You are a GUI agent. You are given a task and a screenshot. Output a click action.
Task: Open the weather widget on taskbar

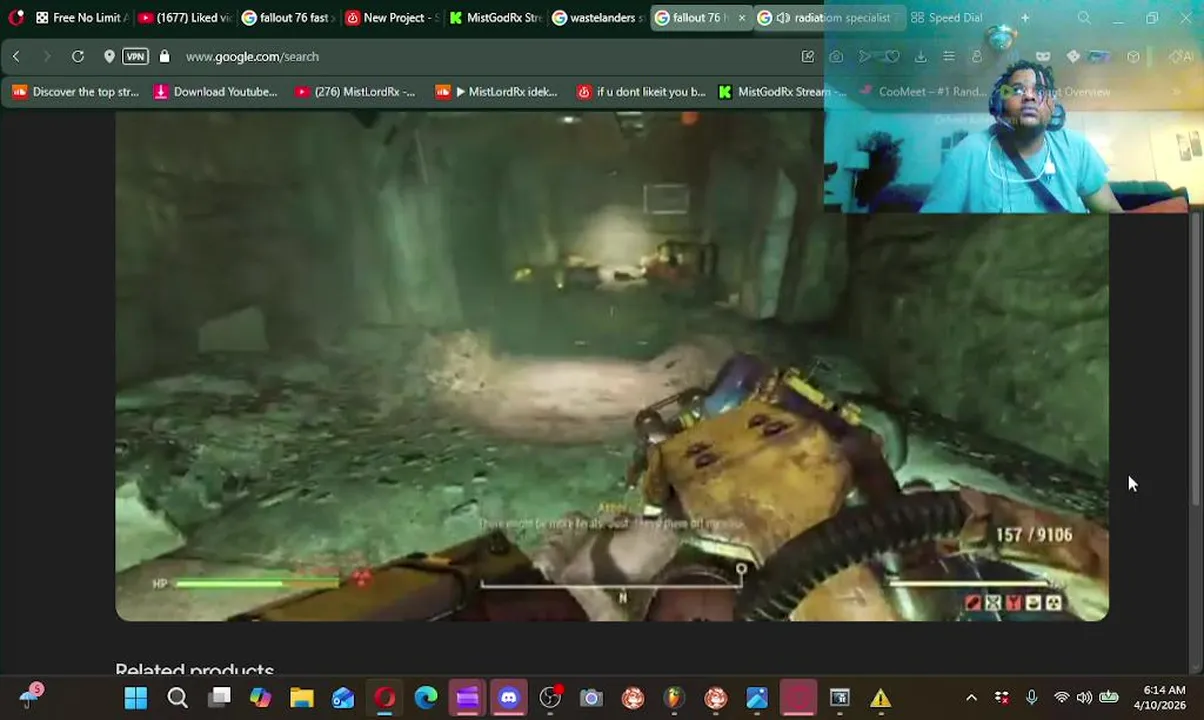pos(30,696)
